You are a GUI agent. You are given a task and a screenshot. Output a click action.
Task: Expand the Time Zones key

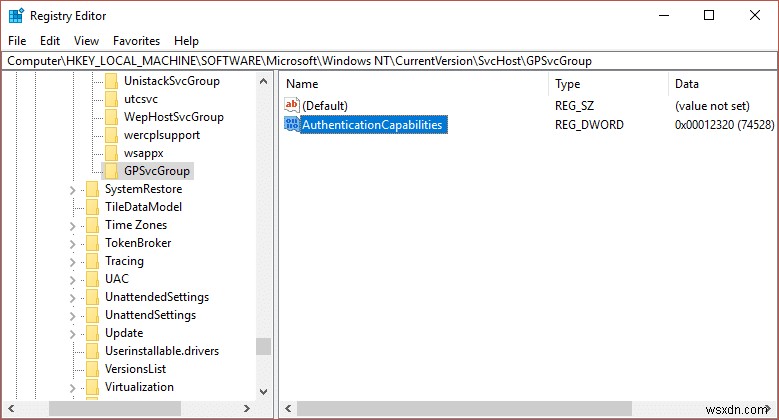tap(73, 226)
